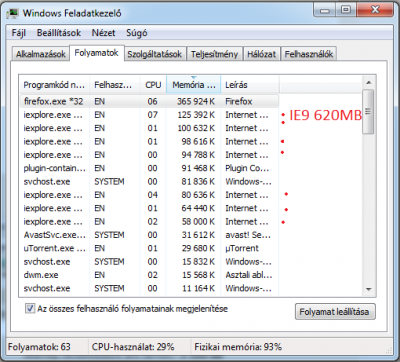Switch to the Alkalmazások tab
The height and width of the screenshot is (362, 400).
point(41,54)
